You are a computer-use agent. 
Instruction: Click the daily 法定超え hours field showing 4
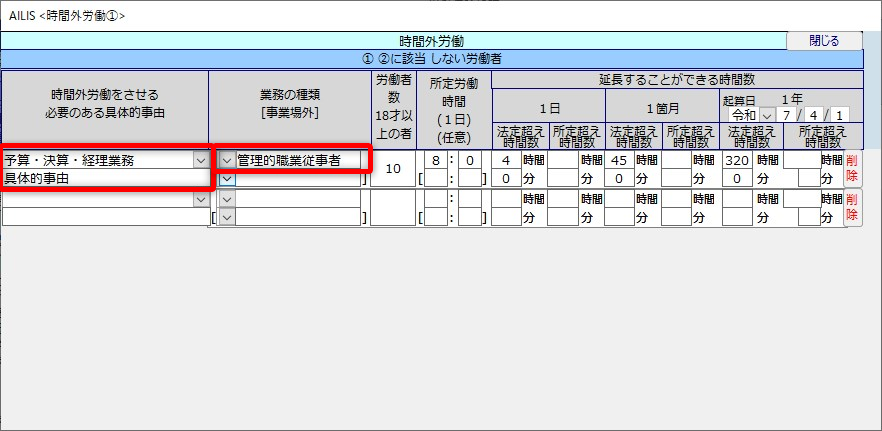[506, 160]
